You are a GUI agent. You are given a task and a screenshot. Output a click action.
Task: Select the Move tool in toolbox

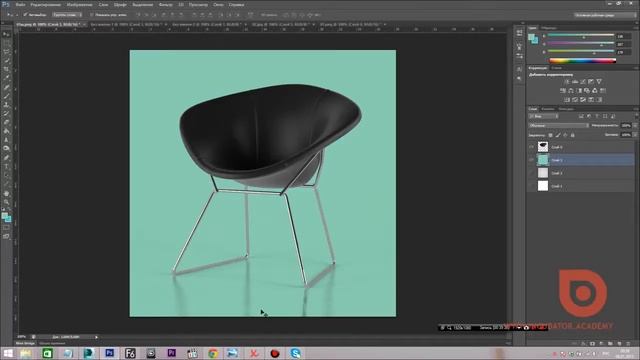pyautogui.click(x=7, y=34)
